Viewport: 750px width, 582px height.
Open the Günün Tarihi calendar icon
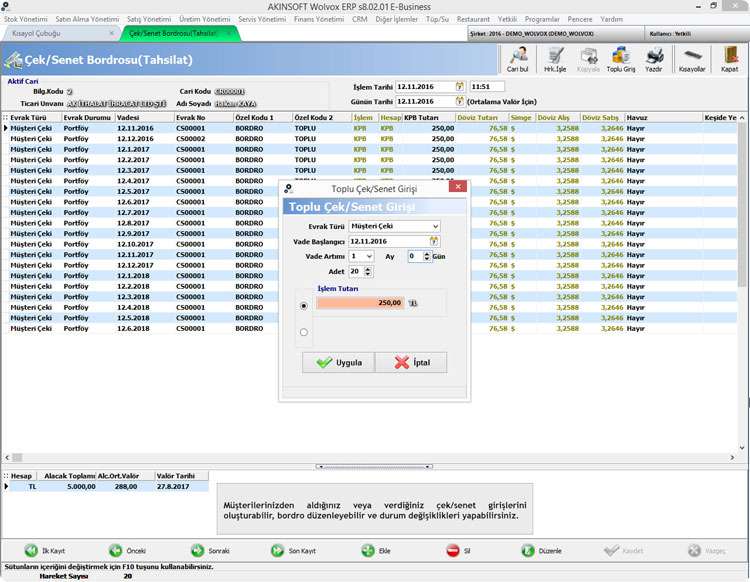pyautogui.click(x=460, y=101)
